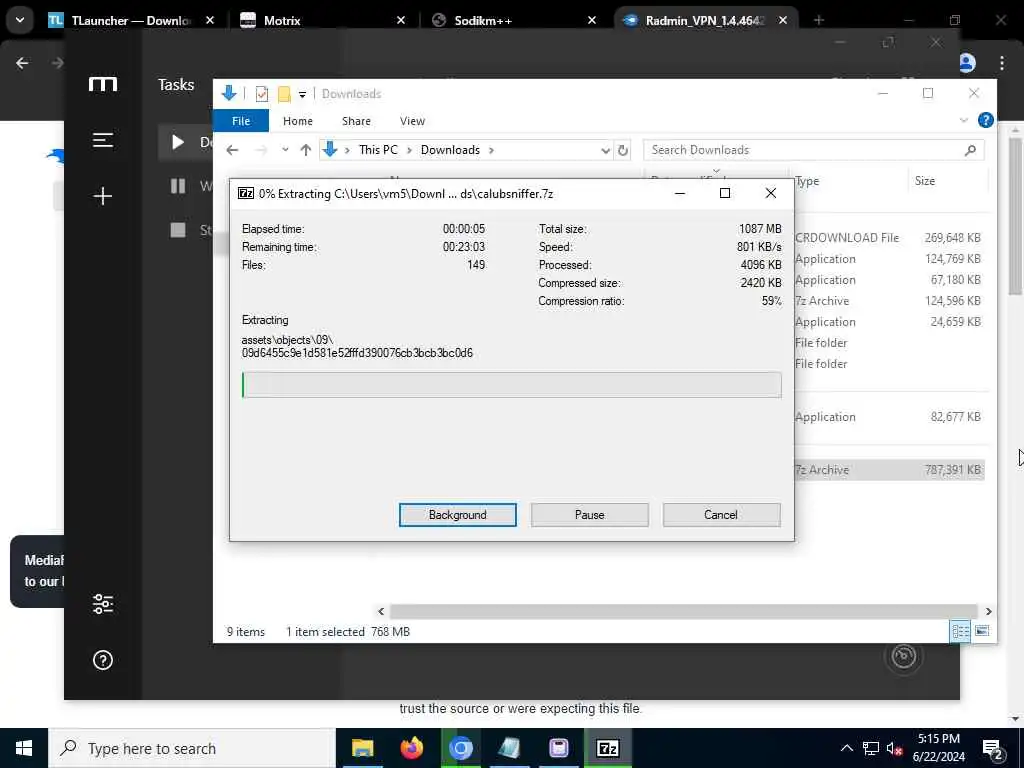Click the horizontal scrollbar in Explorer

pyautogui.click(x=683, y=611)
